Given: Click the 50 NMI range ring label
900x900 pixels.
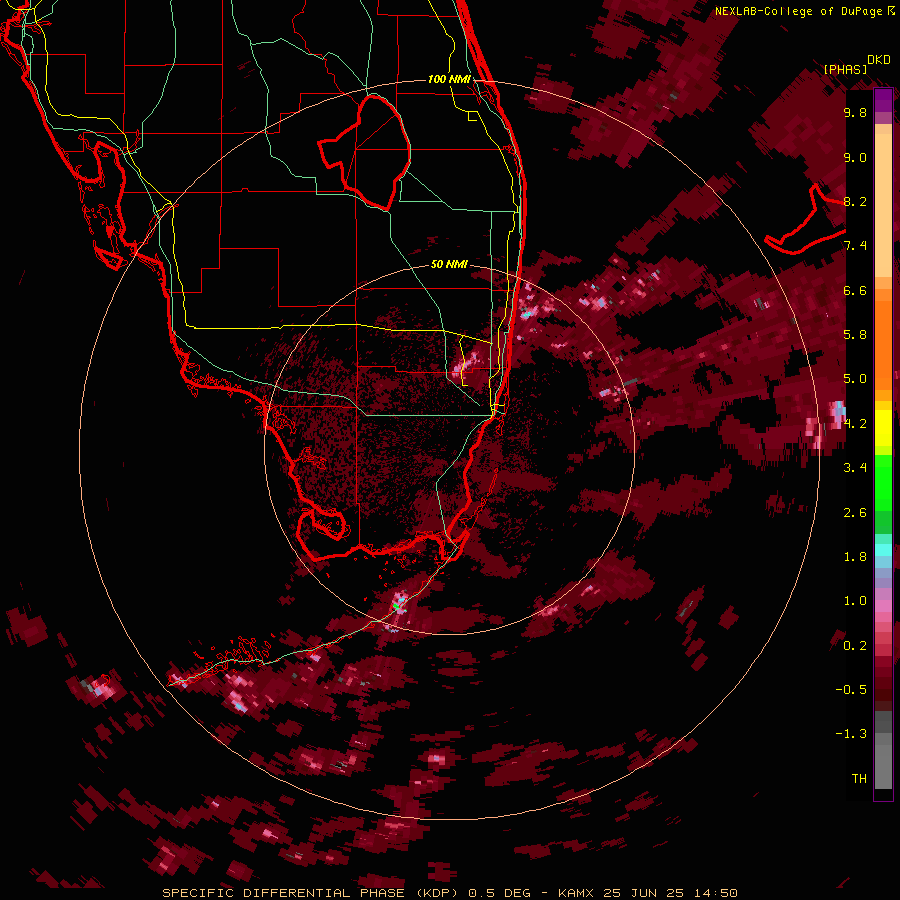Looking at the screenshot, I should pos(449,264).
